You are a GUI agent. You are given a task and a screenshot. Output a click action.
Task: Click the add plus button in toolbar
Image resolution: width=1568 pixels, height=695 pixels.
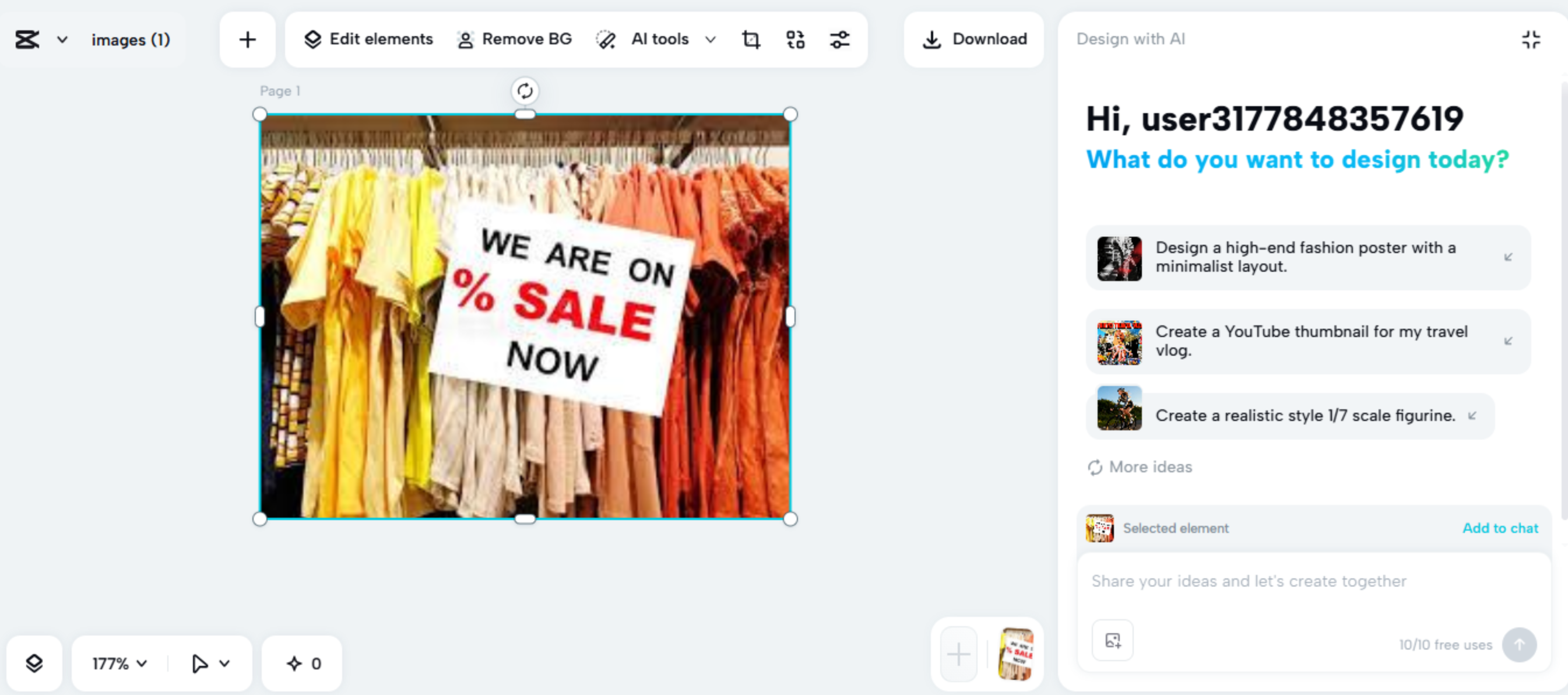pyautogui.click(x=247, y=40)
